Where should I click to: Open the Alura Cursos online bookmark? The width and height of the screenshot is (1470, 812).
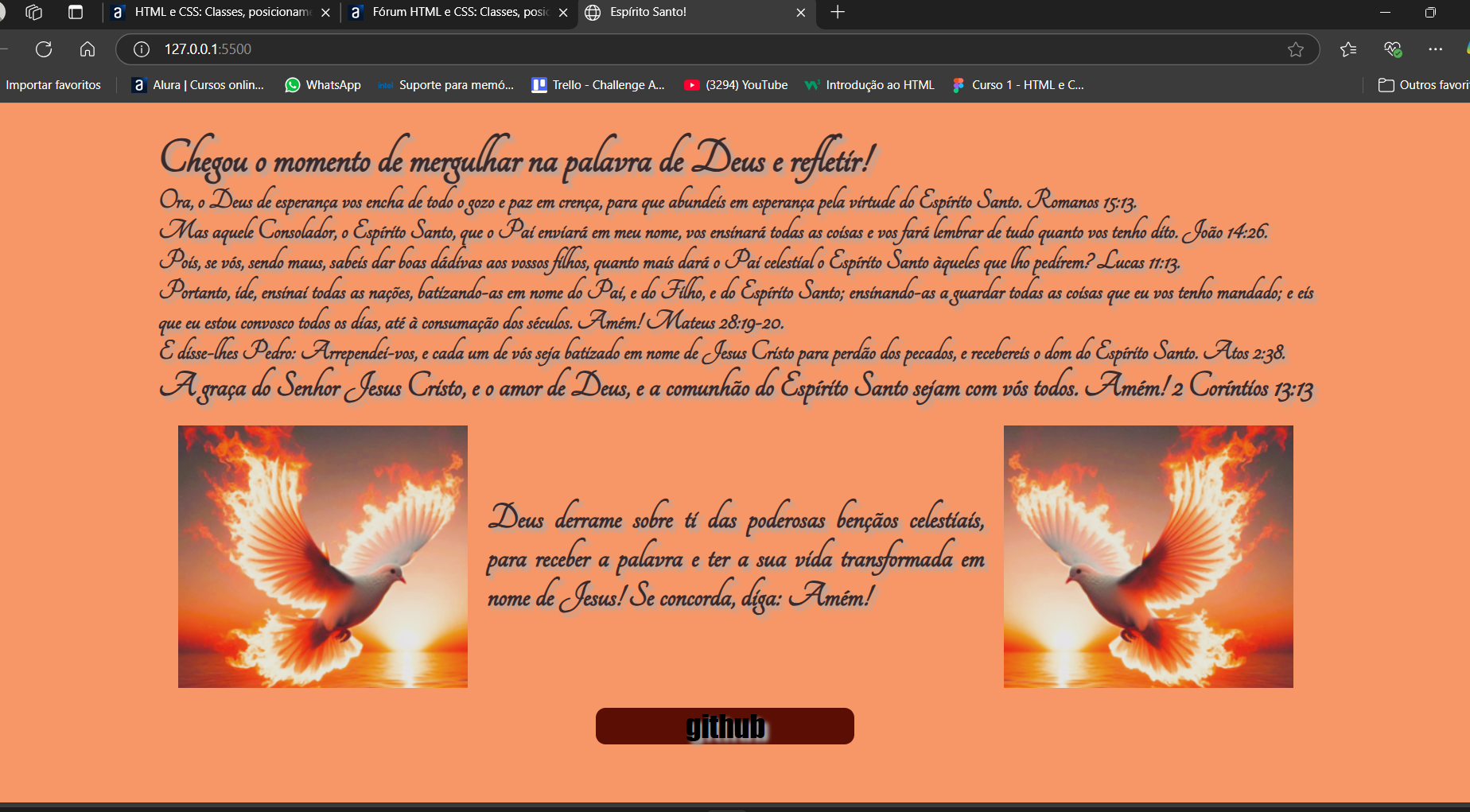tap(198, 85)
